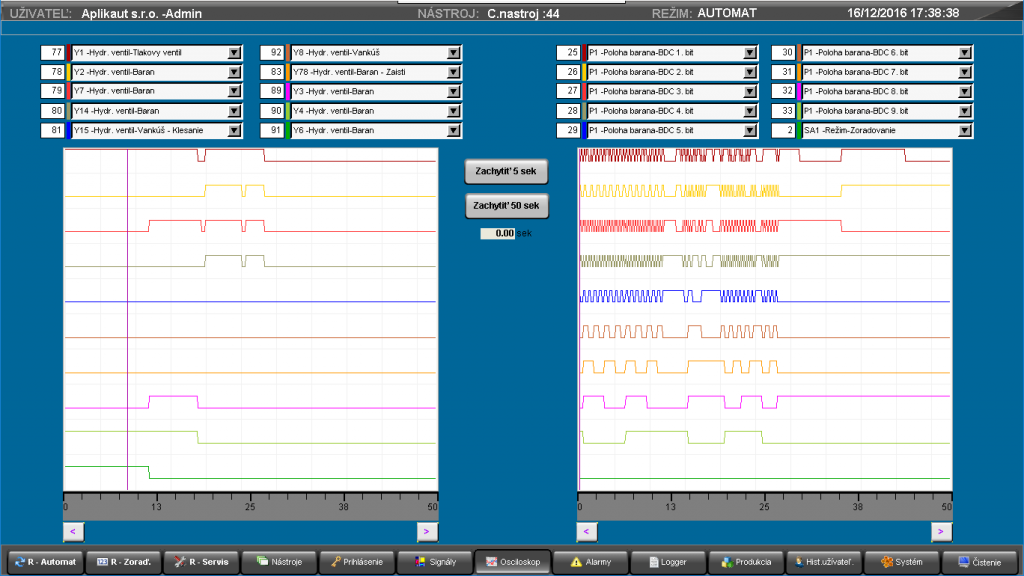
Task: Click the 0.00 sek time field
Action: click(498, 233)
